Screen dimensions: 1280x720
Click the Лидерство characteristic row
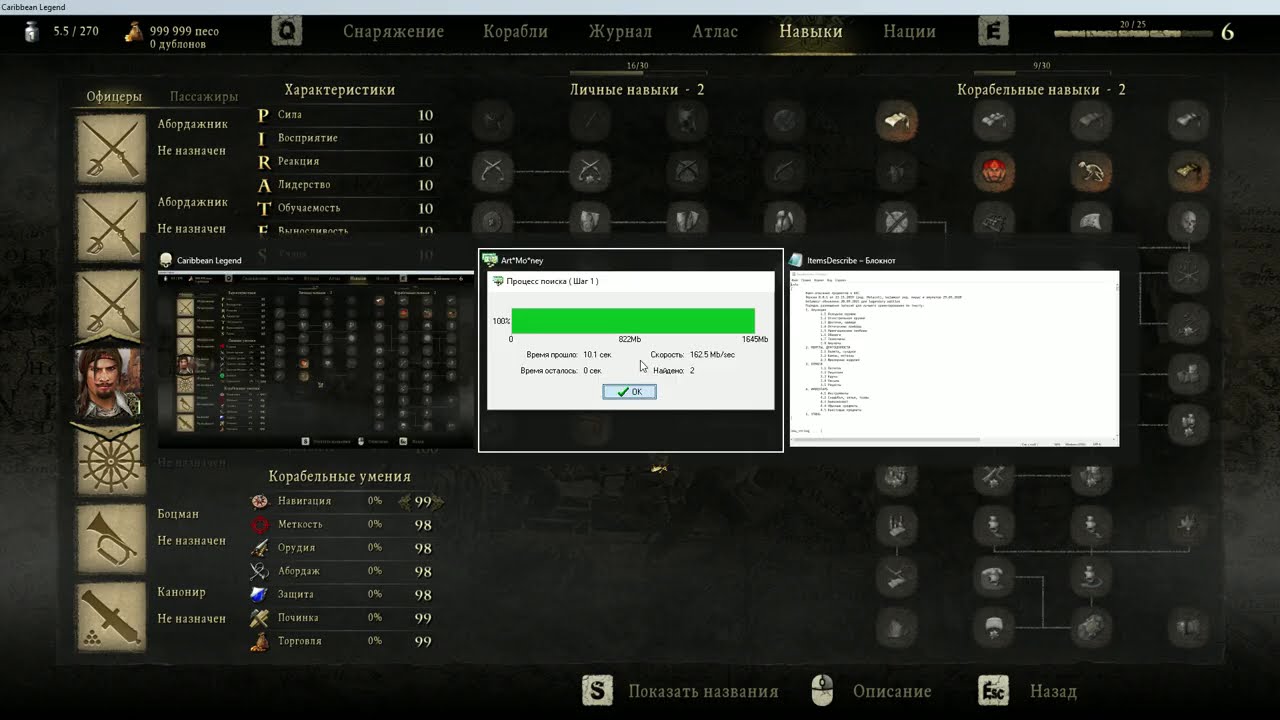[346, 185]
